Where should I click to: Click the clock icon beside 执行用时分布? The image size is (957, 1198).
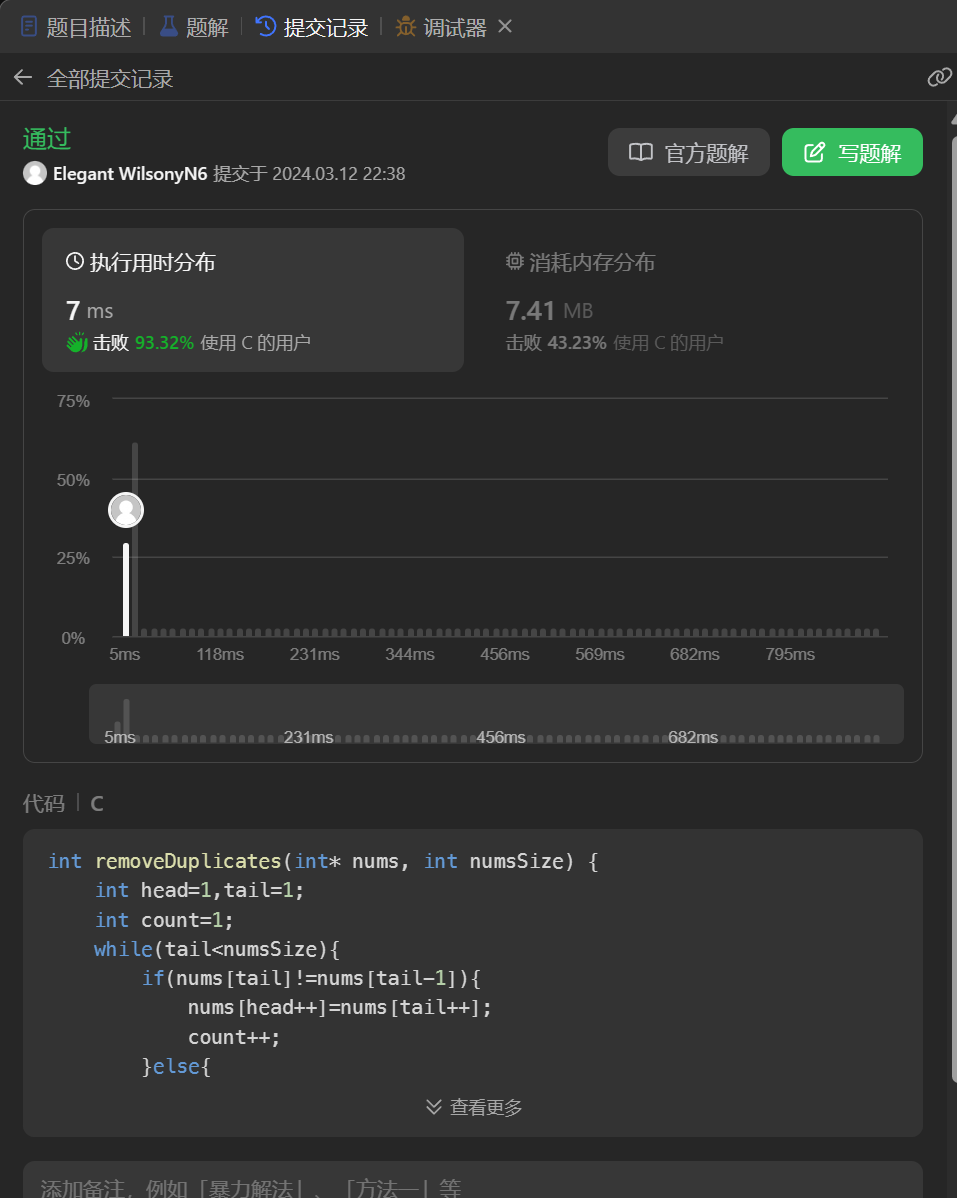click(x=74, y=262)
